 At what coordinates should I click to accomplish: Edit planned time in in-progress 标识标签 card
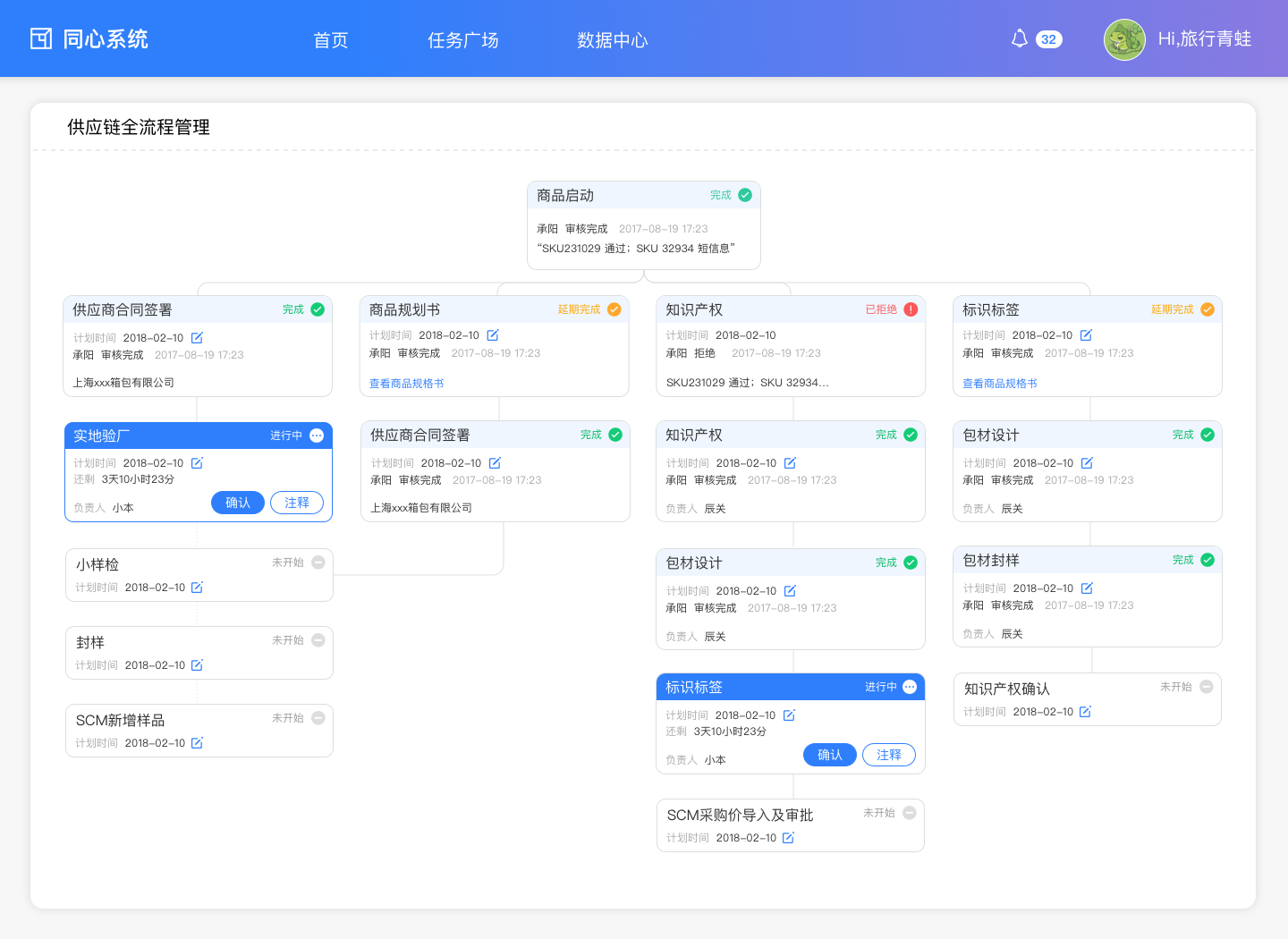tap(789, 715)
